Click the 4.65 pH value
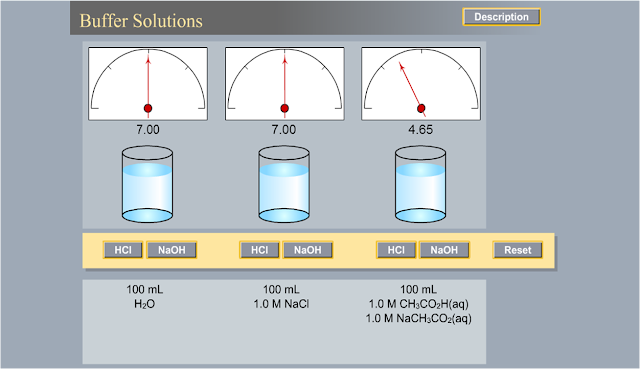The height and width of the screenshot is (369, 640). tap(420, 130)
